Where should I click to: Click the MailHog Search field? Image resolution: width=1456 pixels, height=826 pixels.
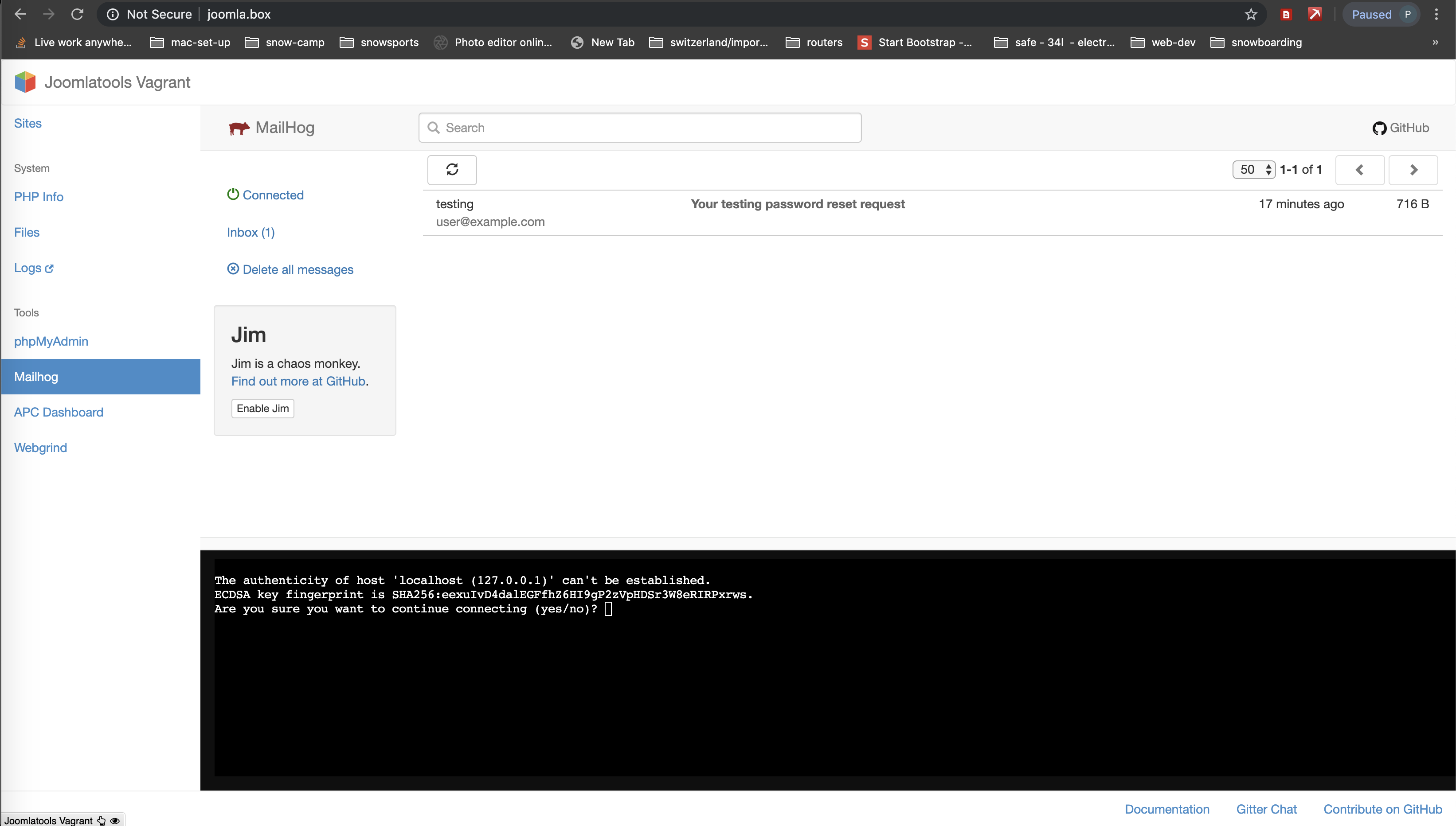point(639,128)
